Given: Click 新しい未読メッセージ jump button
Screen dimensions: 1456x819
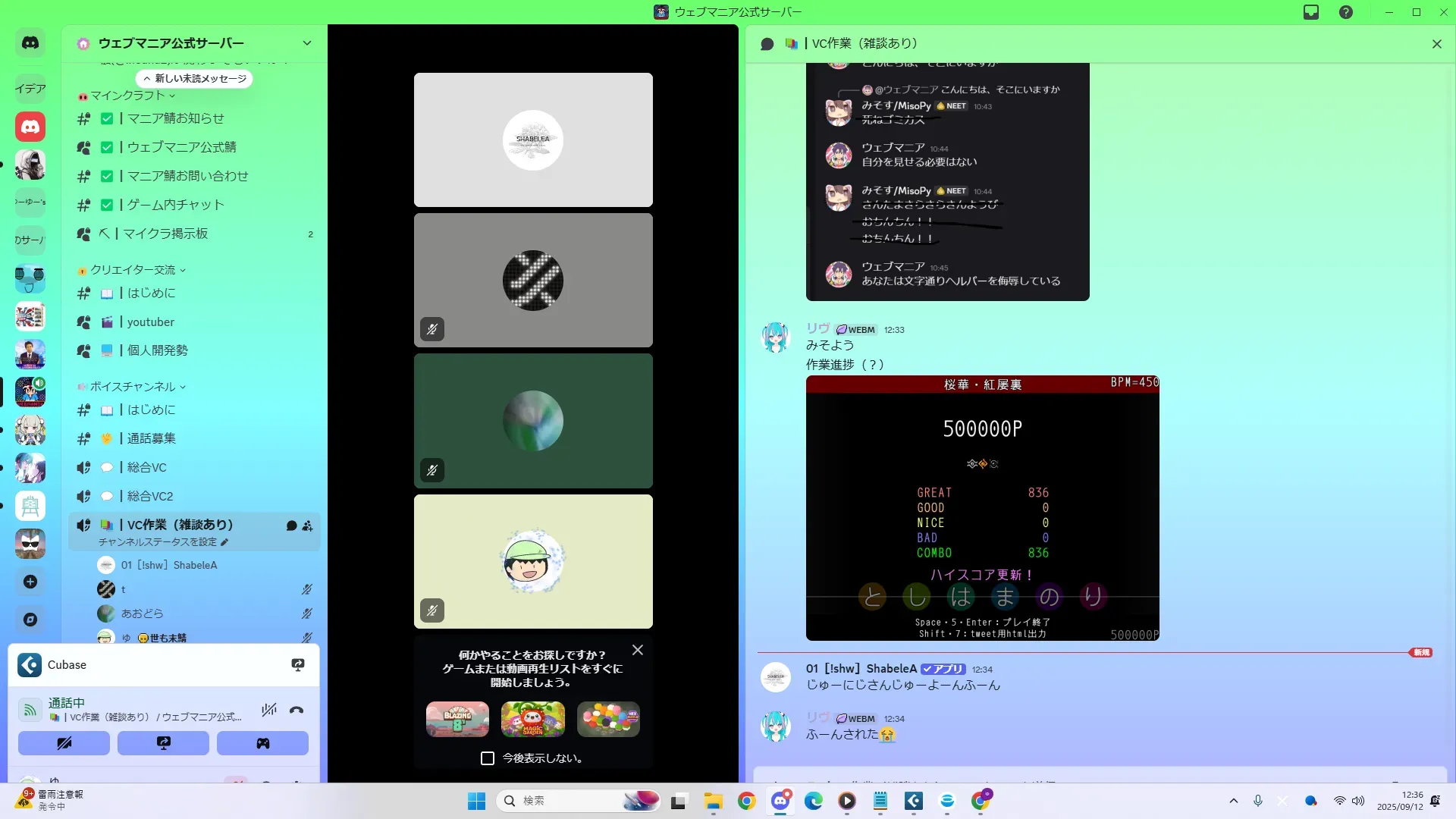Looking at the screenshot, I should (195, 79).
